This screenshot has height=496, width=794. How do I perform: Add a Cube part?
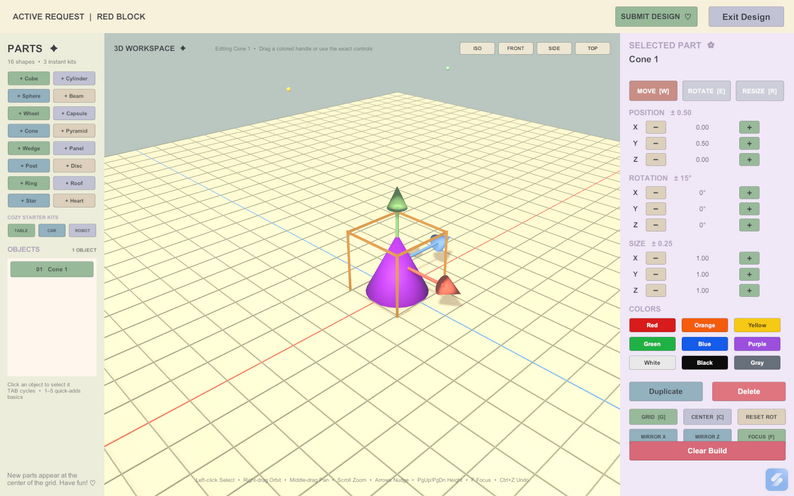pos(29,78)
